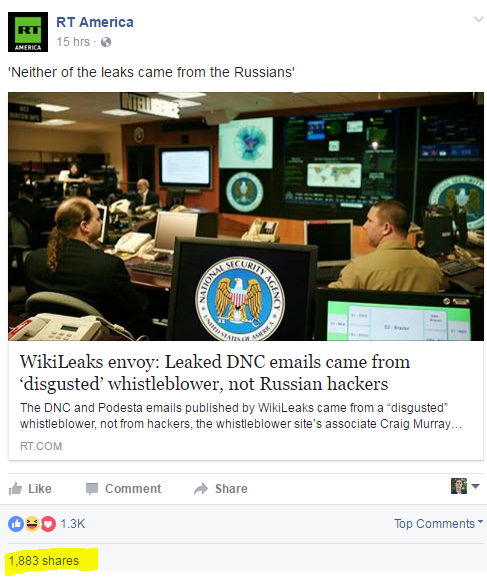Click the Share arrow icon
Viewport: 487px width, 577px height.
201,489
